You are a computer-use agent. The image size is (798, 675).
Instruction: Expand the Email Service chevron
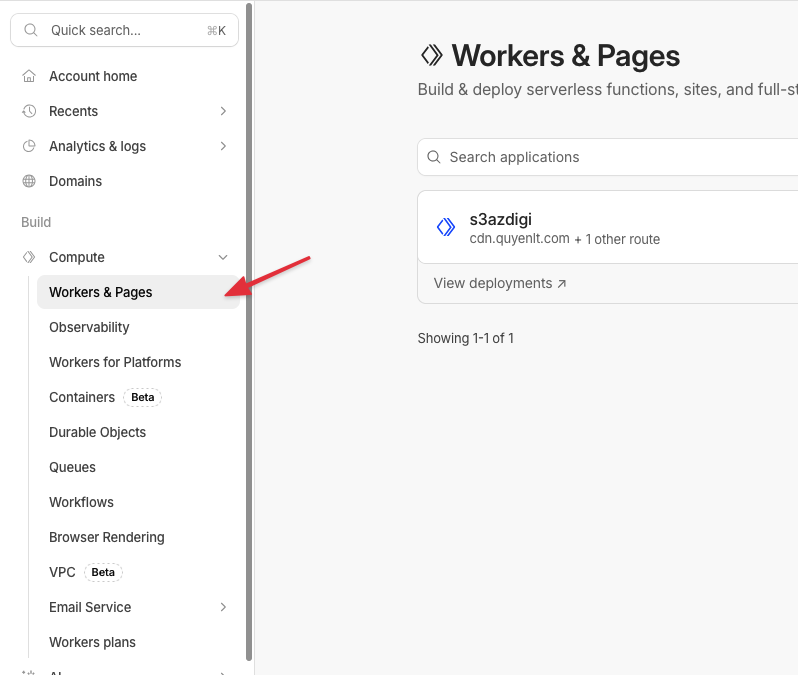[x=223, y=607]
